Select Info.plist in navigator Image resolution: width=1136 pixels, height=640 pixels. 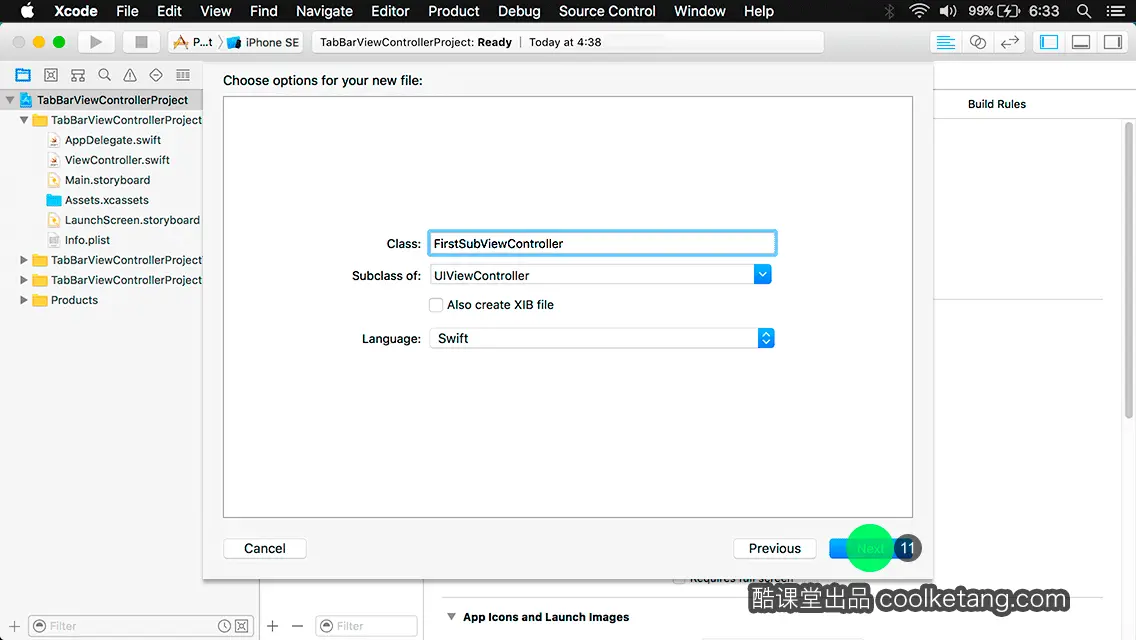click(x=87, y=240)
